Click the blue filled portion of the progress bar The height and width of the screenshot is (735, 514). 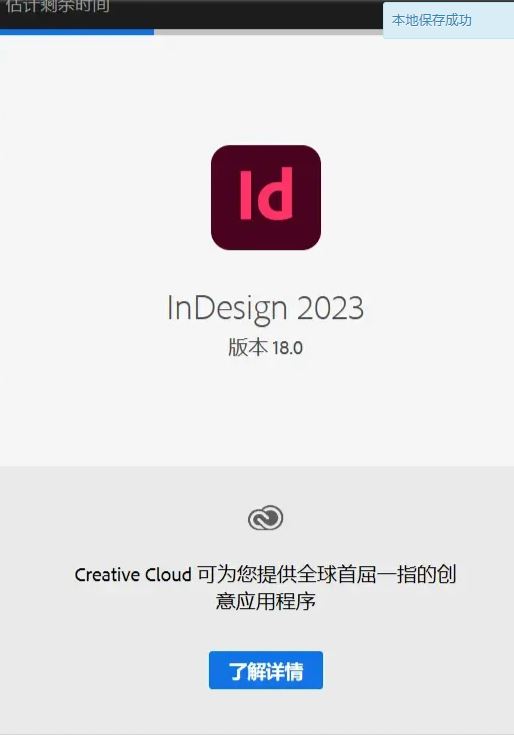tap(77, 32)
